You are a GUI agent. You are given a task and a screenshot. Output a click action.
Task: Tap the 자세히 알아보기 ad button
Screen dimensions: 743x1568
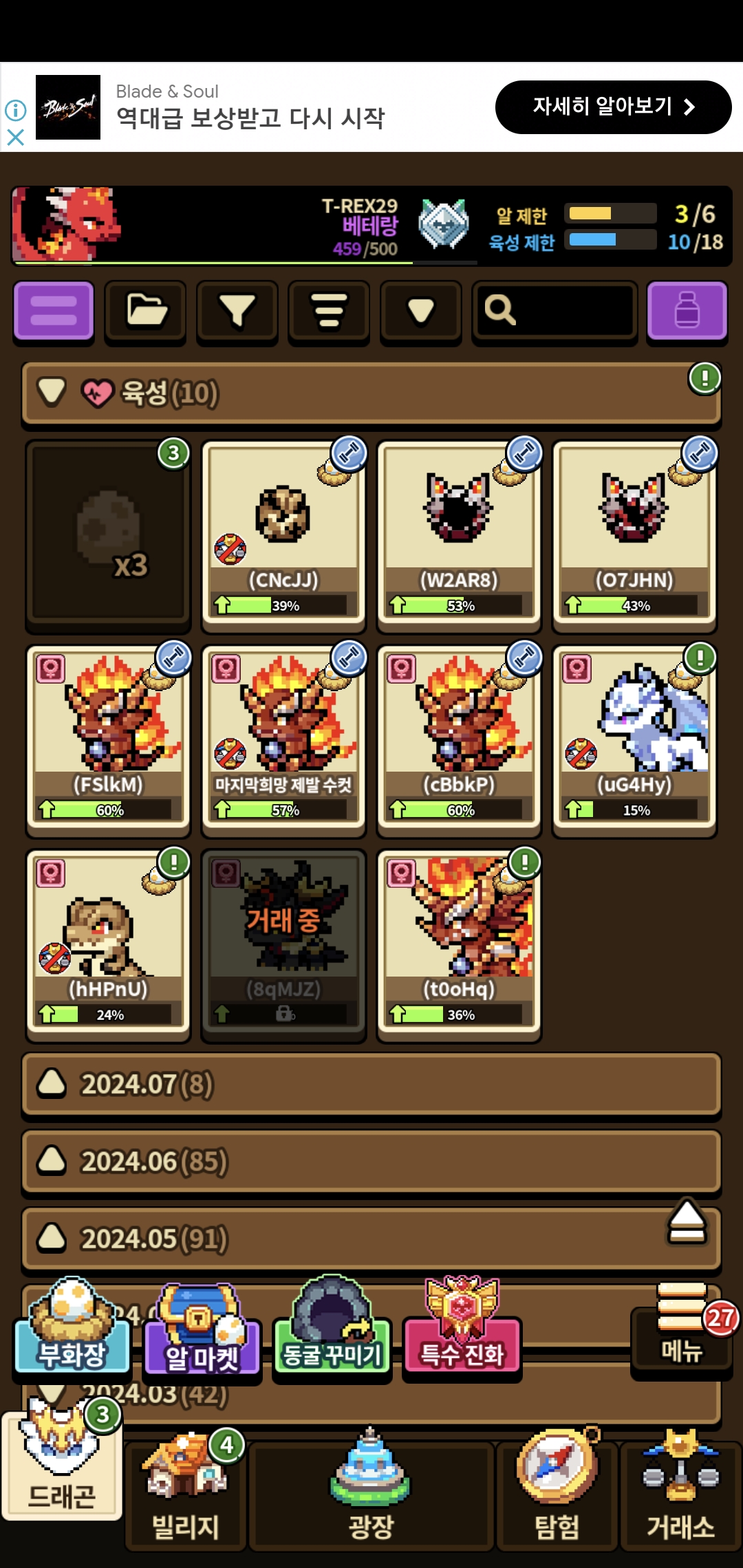(x=613, y=107)
